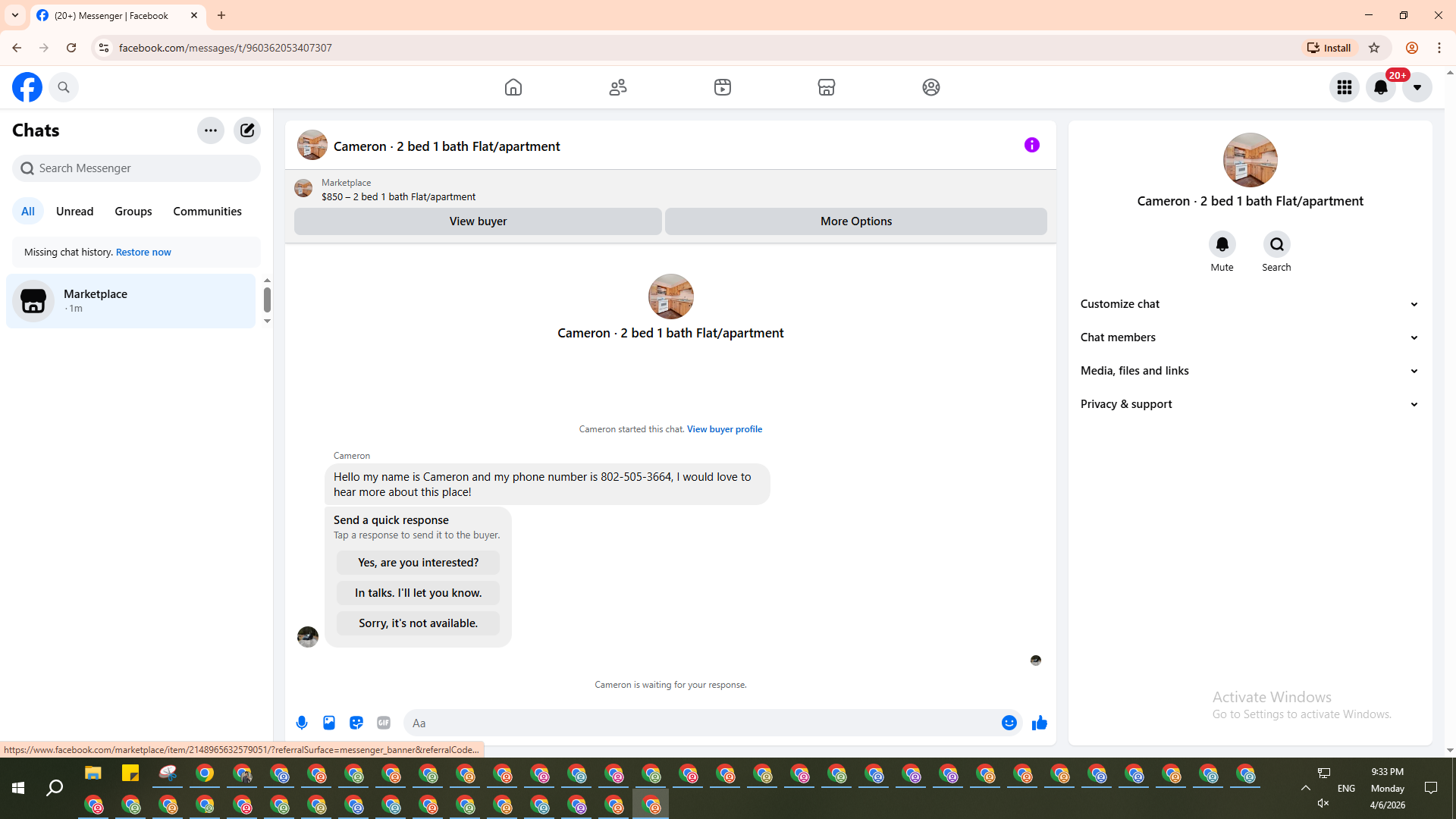Open a new browser tab
Viewport: 1456px width, 819px height.
click(x=221, y=15)
